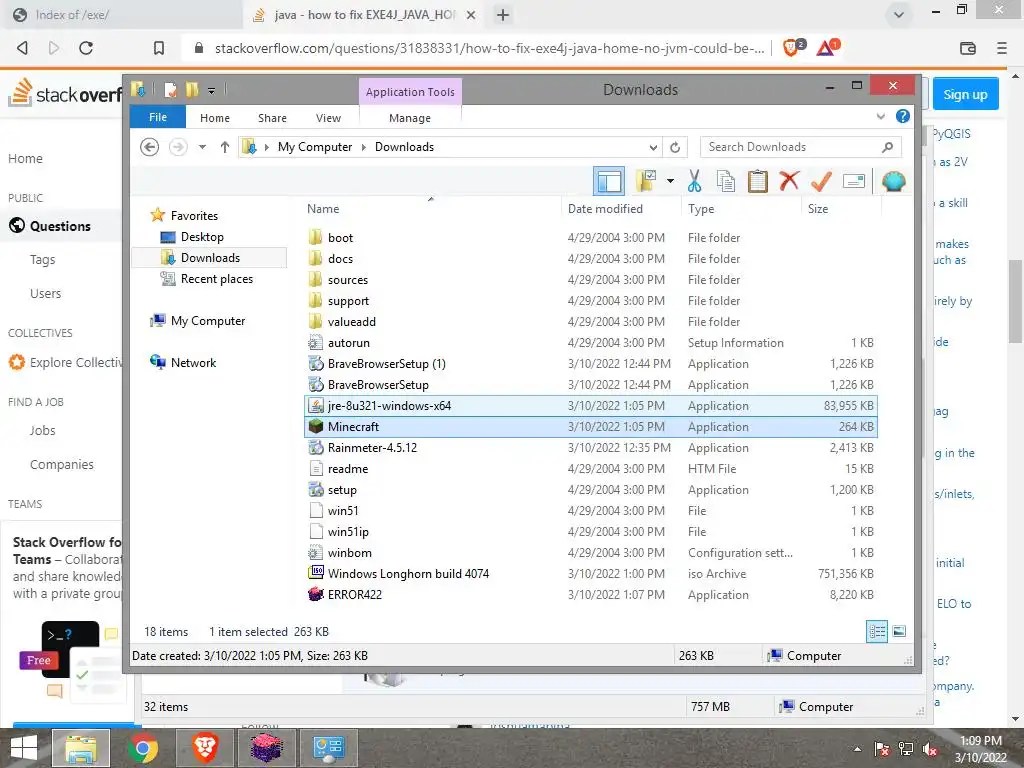Open the Brave wallet icon

pos(968,48)
